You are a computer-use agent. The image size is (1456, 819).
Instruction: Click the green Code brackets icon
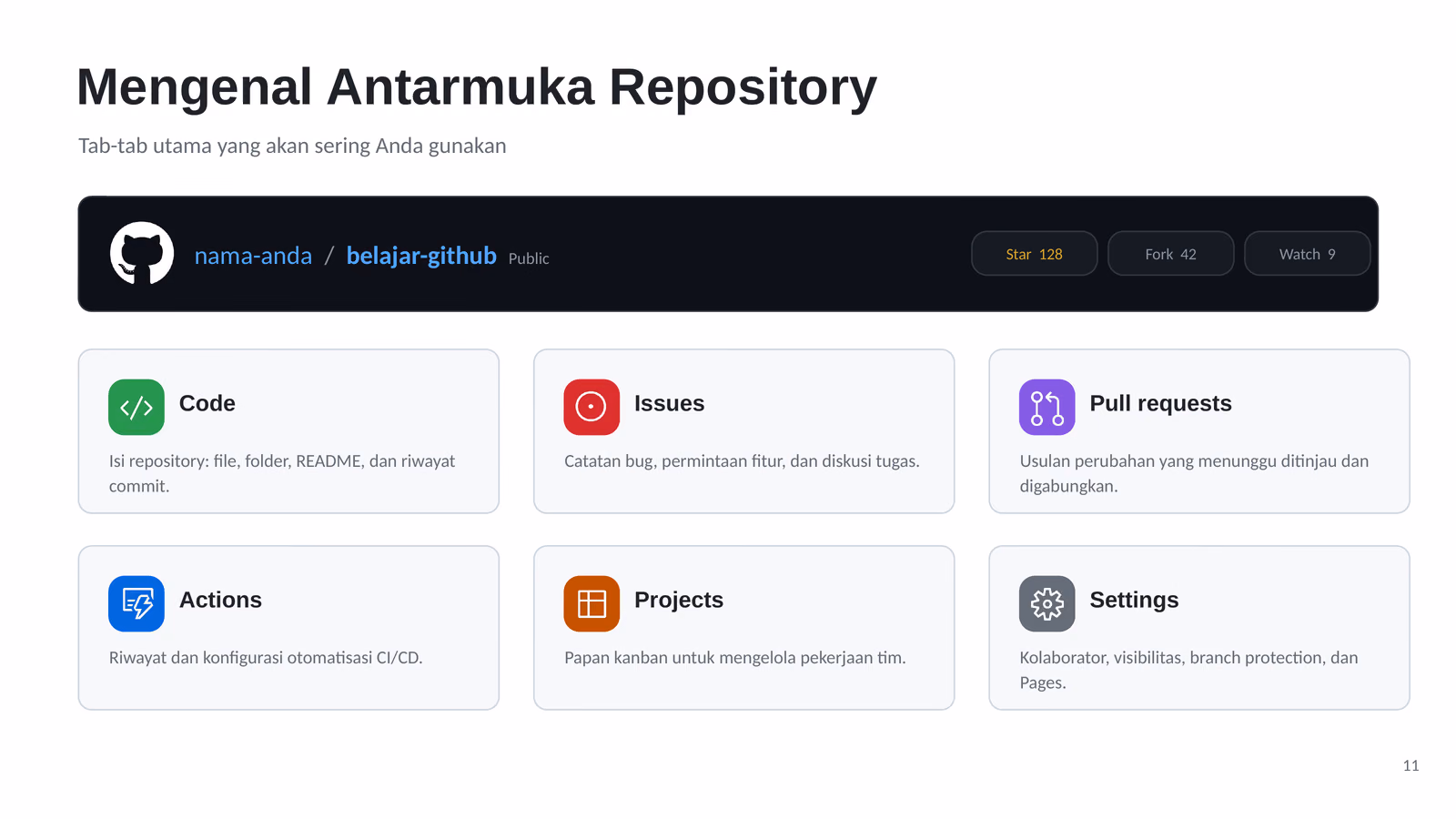(x=136, y=407)
